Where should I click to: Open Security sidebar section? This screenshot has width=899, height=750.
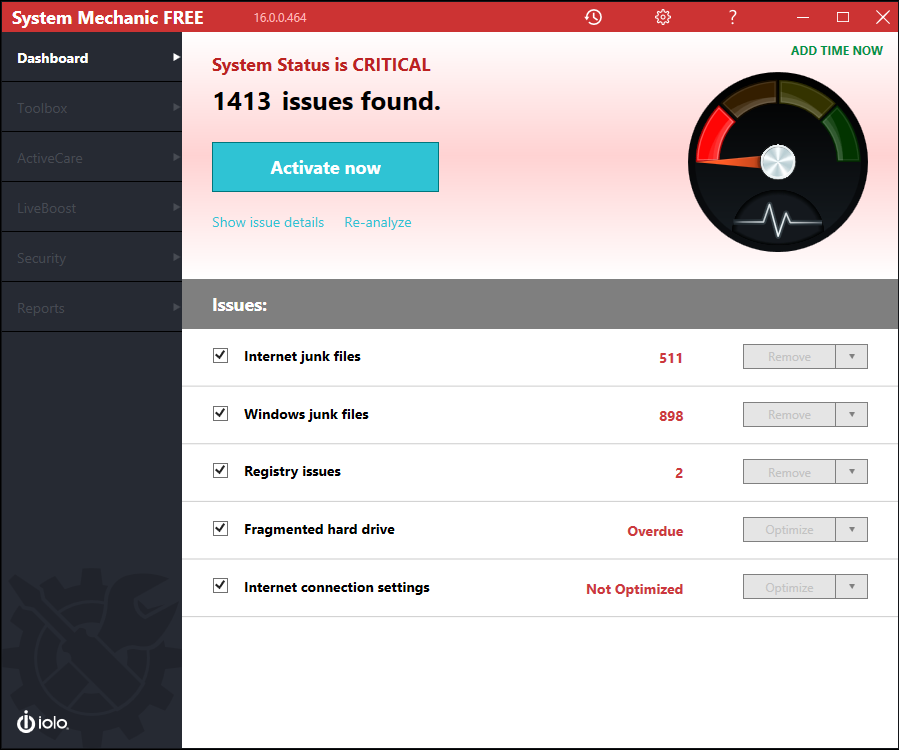92,257
